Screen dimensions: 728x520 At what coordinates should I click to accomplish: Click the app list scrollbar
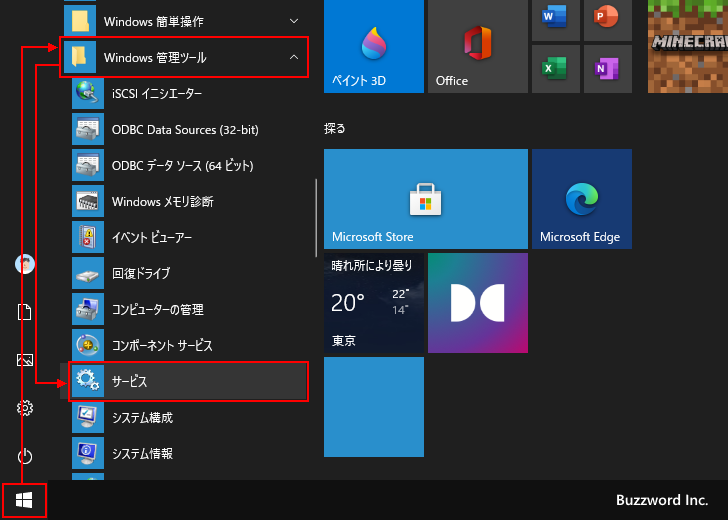[316, 218]
